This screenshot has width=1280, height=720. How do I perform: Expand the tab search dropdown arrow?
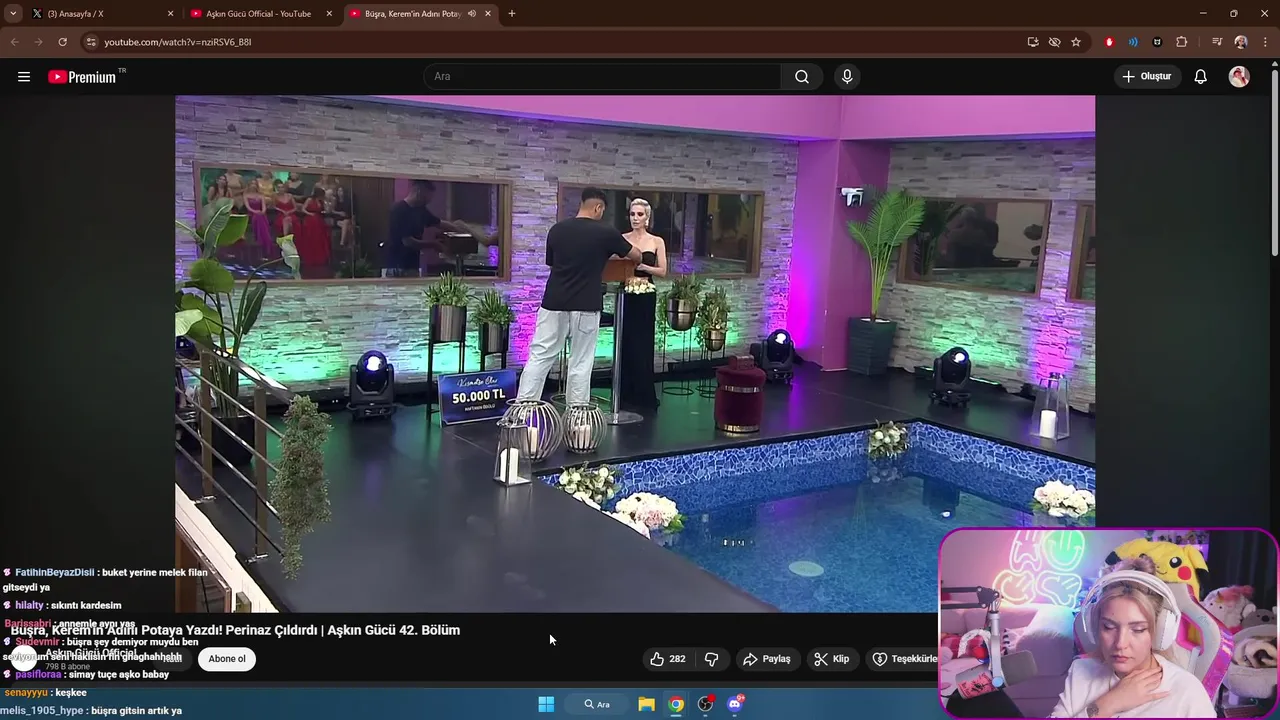click(13, 14)
